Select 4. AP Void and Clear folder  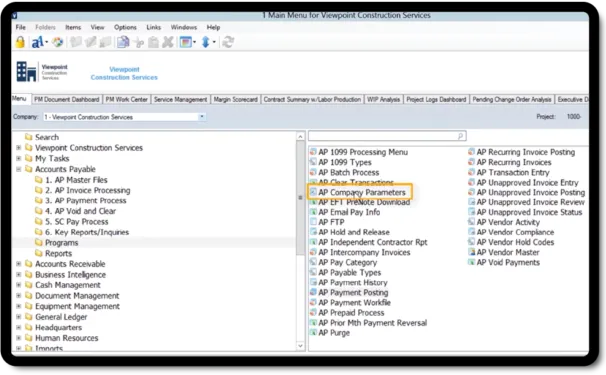coord(75,211)
